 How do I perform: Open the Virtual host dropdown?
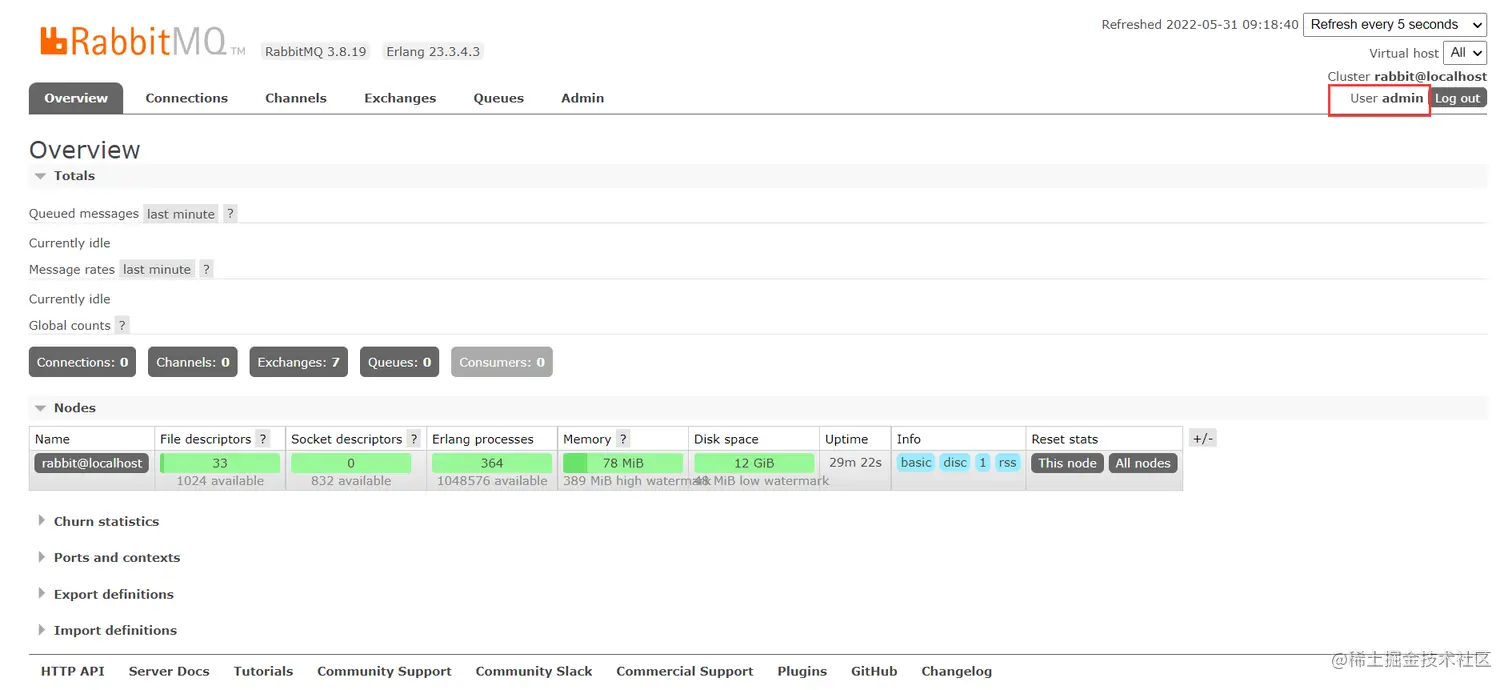(x=1465, y=53)
